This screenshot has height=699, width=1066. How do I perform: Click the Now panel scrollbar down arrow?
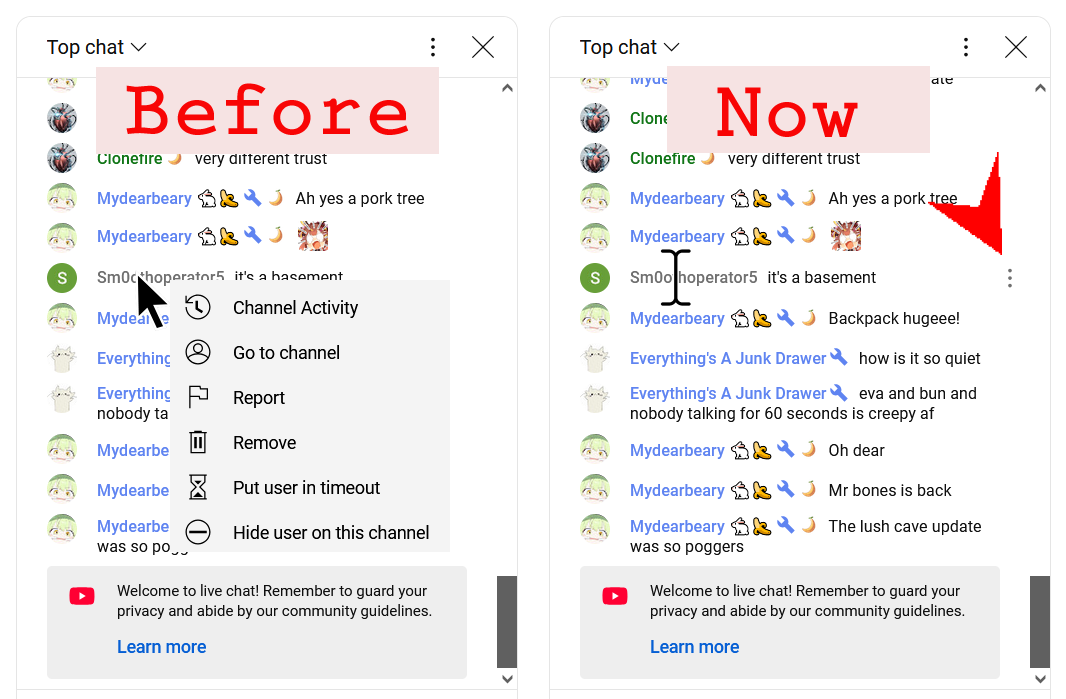[x=1040, y=679]
